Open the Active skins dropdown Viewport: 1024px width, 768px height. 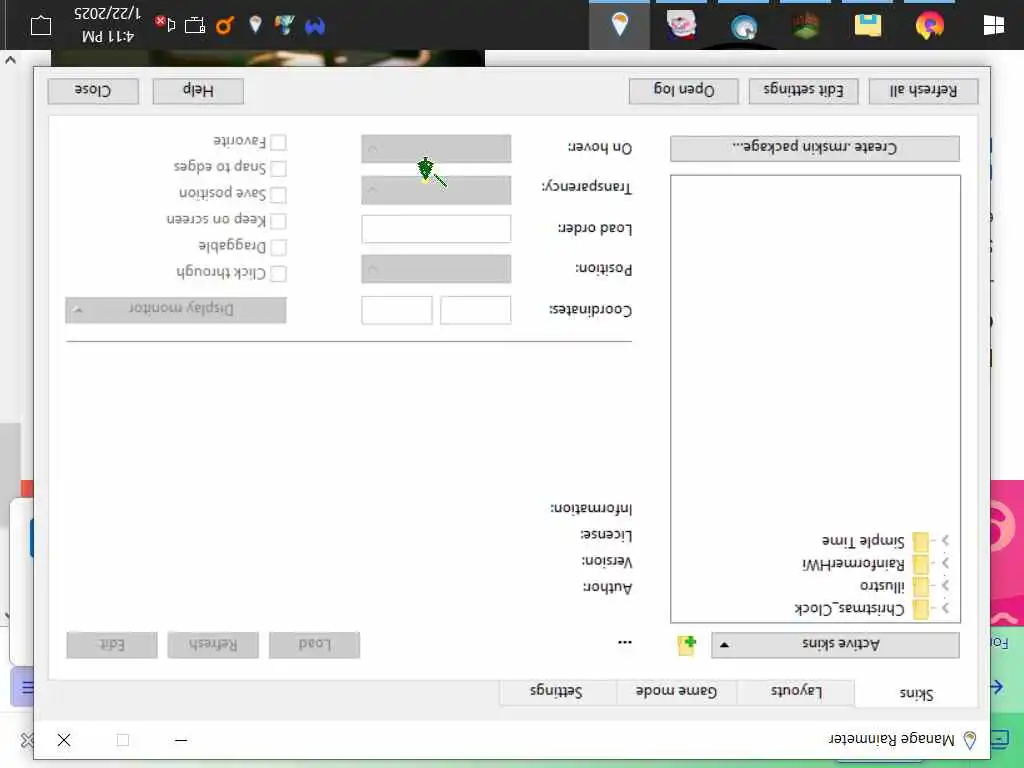click(835, 645)
